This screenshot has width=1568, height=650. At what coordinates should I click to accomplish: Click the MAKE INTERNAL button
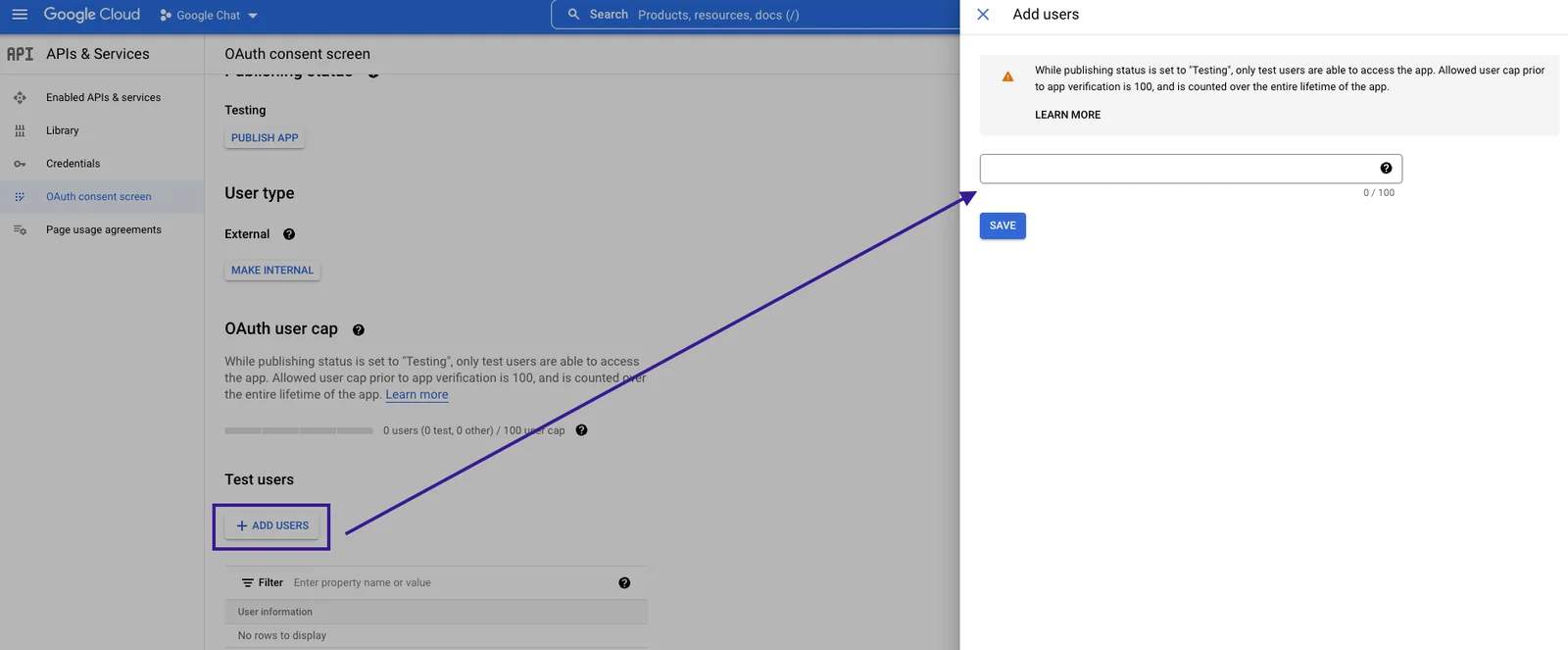pos(272,271)
